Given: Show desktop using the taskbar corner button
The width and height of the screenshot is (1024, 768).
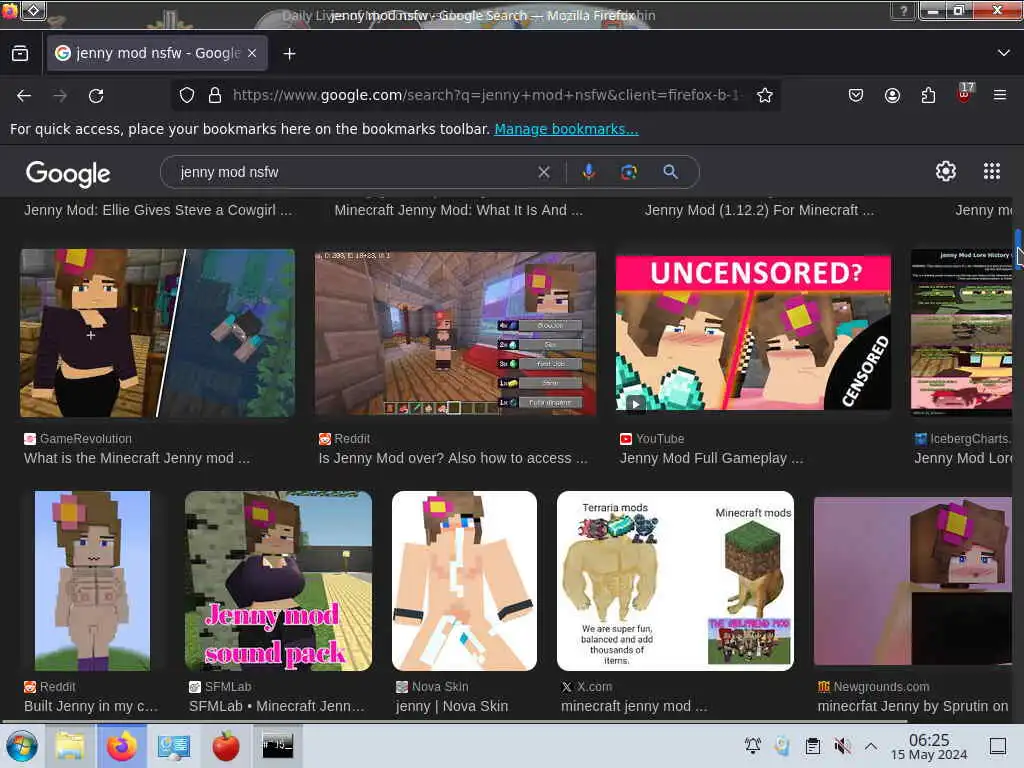Looking at the screenshot, I should 997,746.
